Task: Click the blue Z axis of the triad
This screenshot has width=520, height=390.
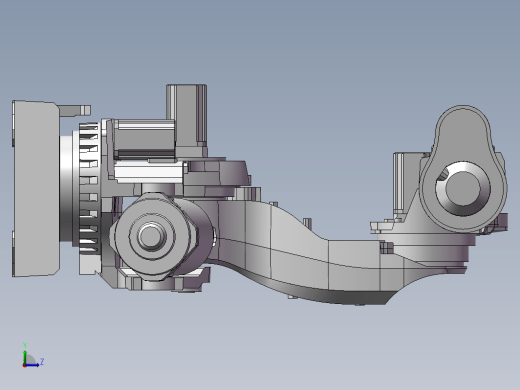Action: [33, 364]
